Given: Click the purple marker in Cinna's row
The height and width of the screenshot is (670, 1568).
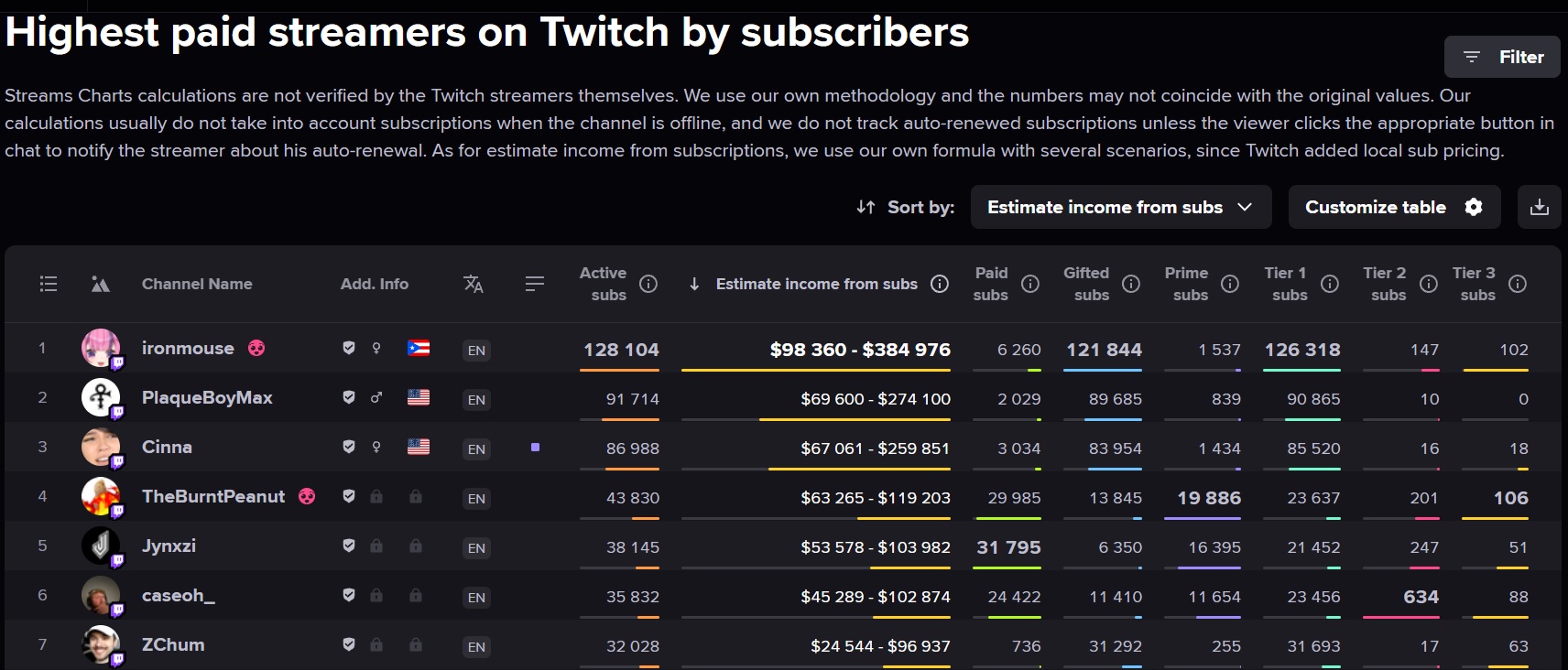Looking at the screenshot, I should click(535, 448).
